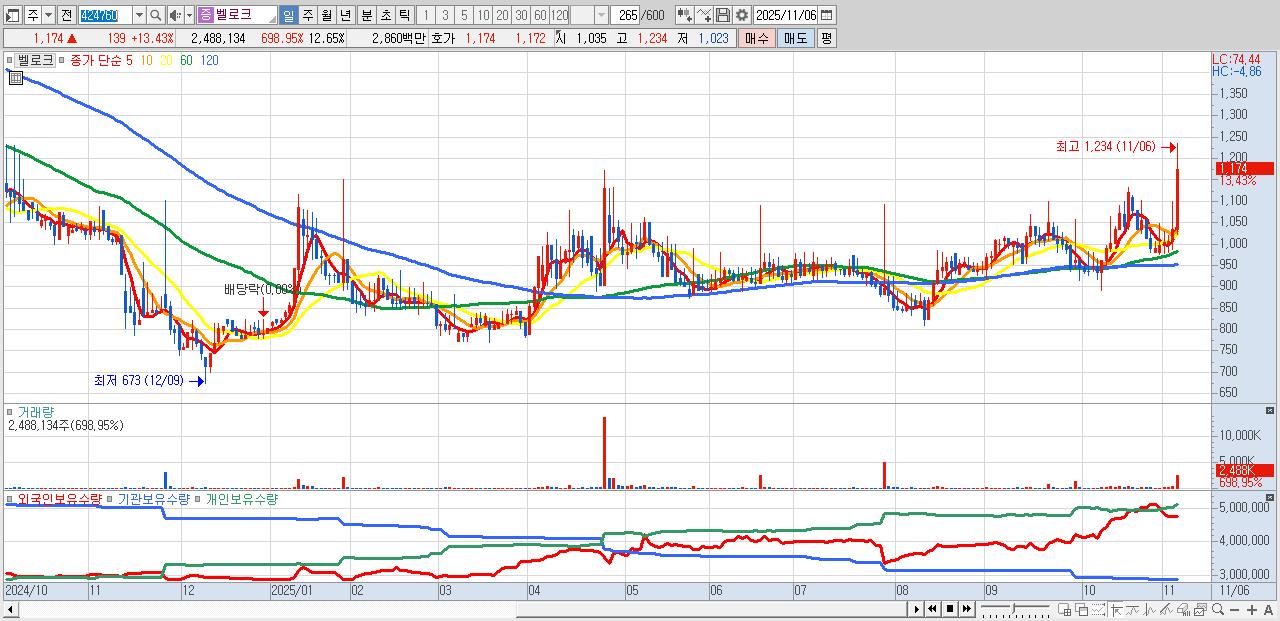Click the dotted range arrows icon in bottom toolbar
The width and height of the screenshot is (1280, 621).
click(x=1098, y=609)
